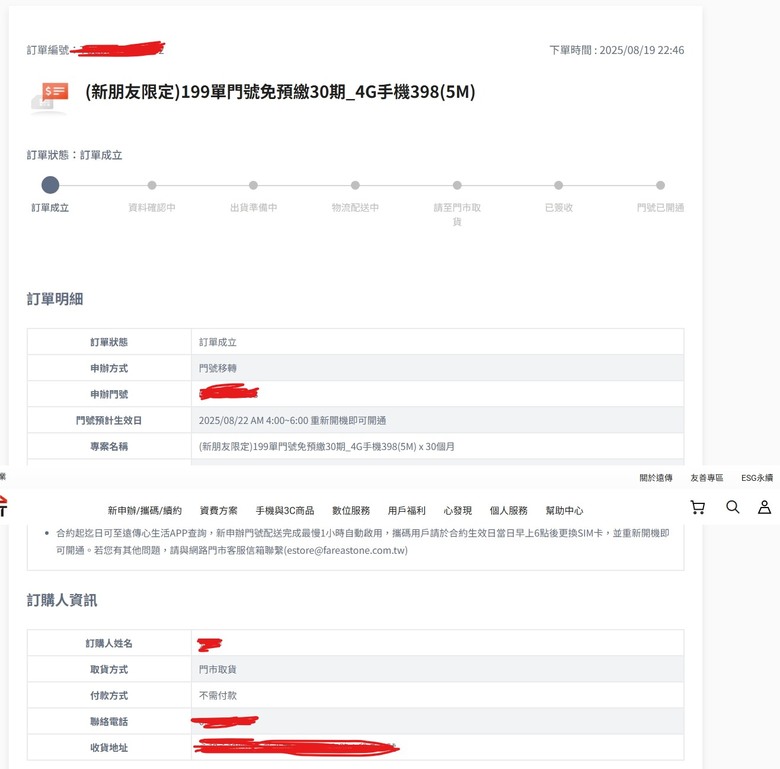Image resolution: width=780 pixels, height=769 pixels.
Task: Click the 物流配送中 progress step dot
Action: [355, 185]
